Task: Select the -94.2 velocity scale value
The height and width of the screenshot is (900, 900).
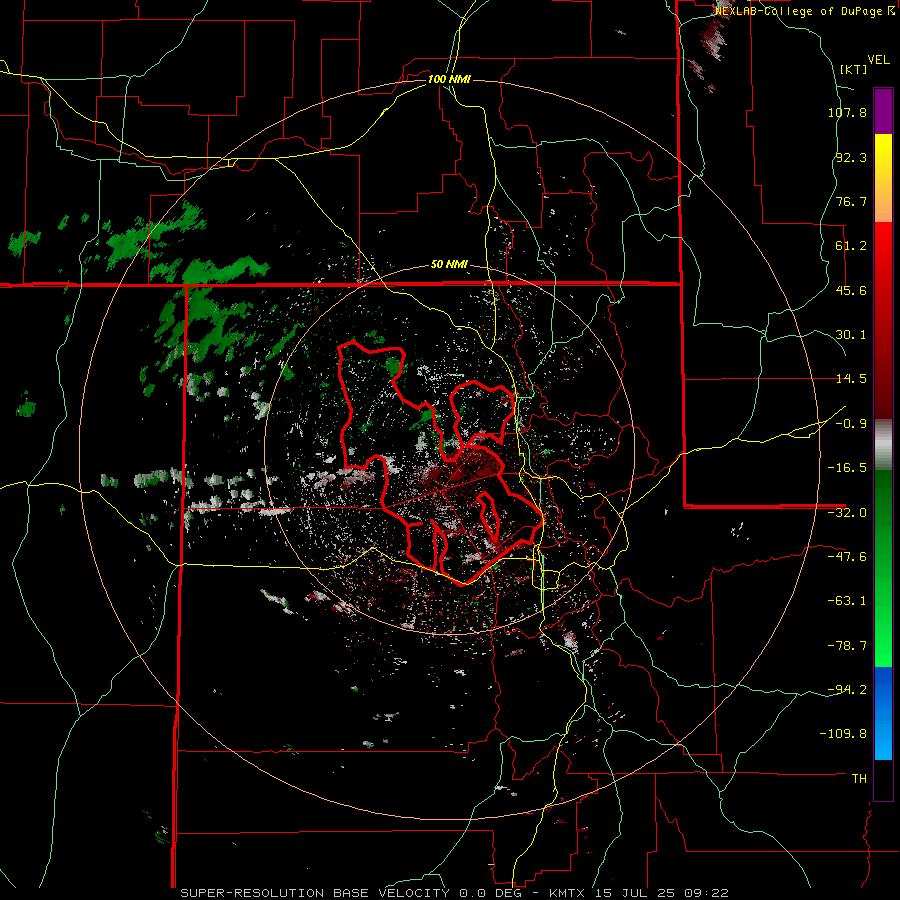Action: 847,689
